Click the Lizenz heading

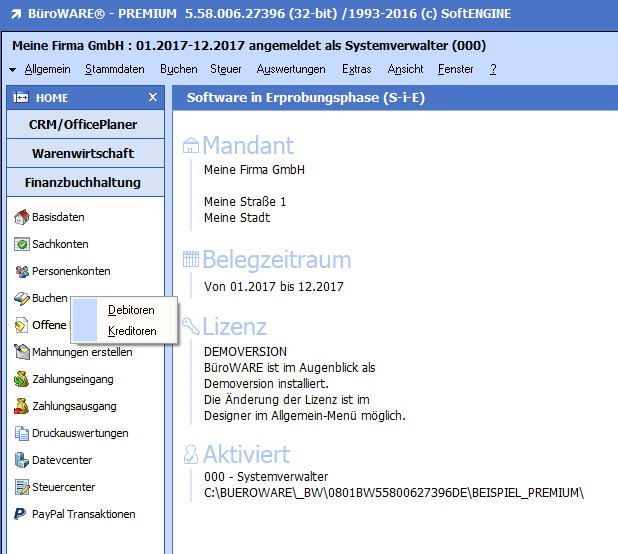235,327
